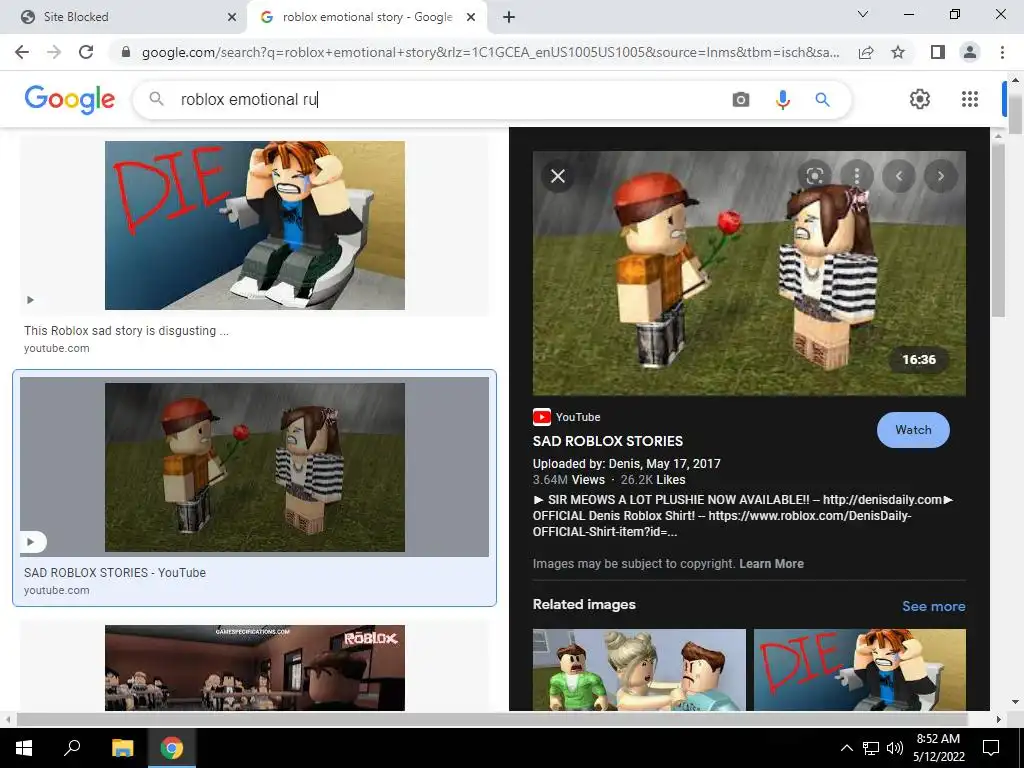Click the browser forward arrow
Image resolution: width=1024 pixels, height=768 pixels.
tap(54, 52)
